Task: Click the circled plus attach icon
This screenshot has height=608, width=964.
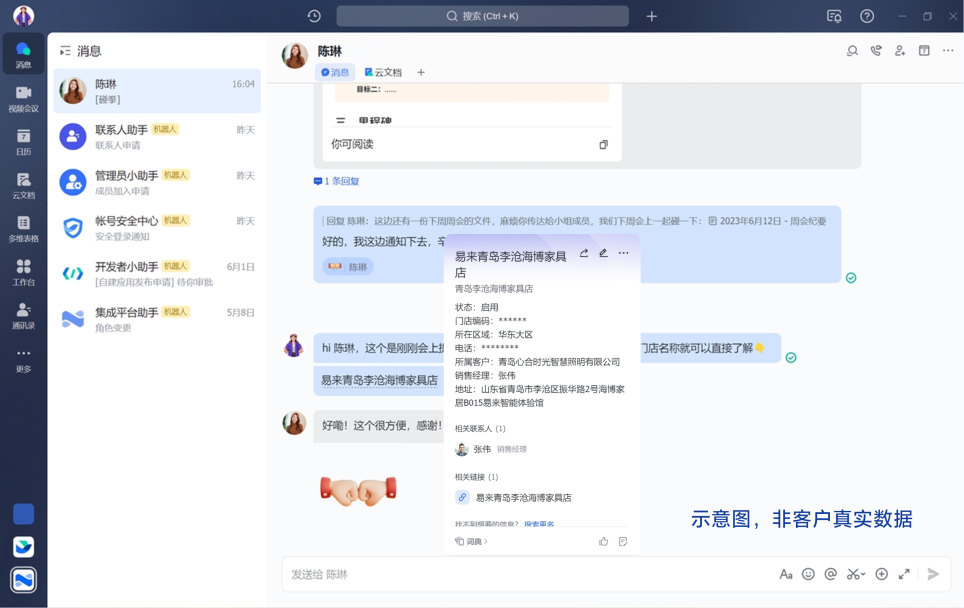Action: 882,574
